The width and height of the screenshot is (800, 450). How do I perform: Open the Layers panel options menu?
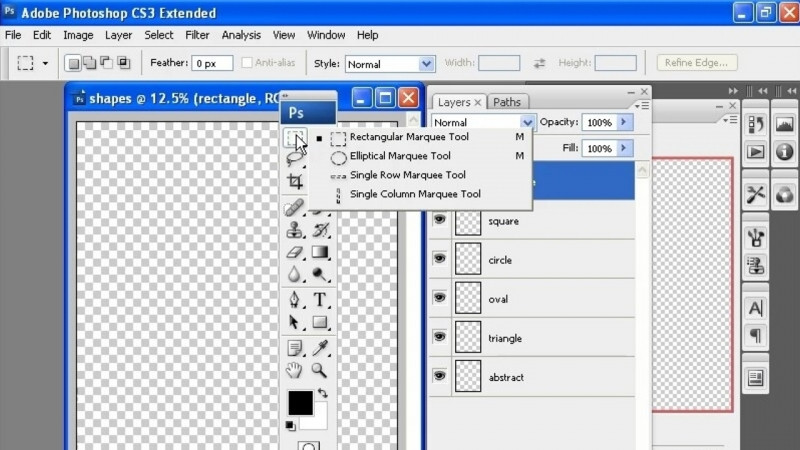pos(642,106)
